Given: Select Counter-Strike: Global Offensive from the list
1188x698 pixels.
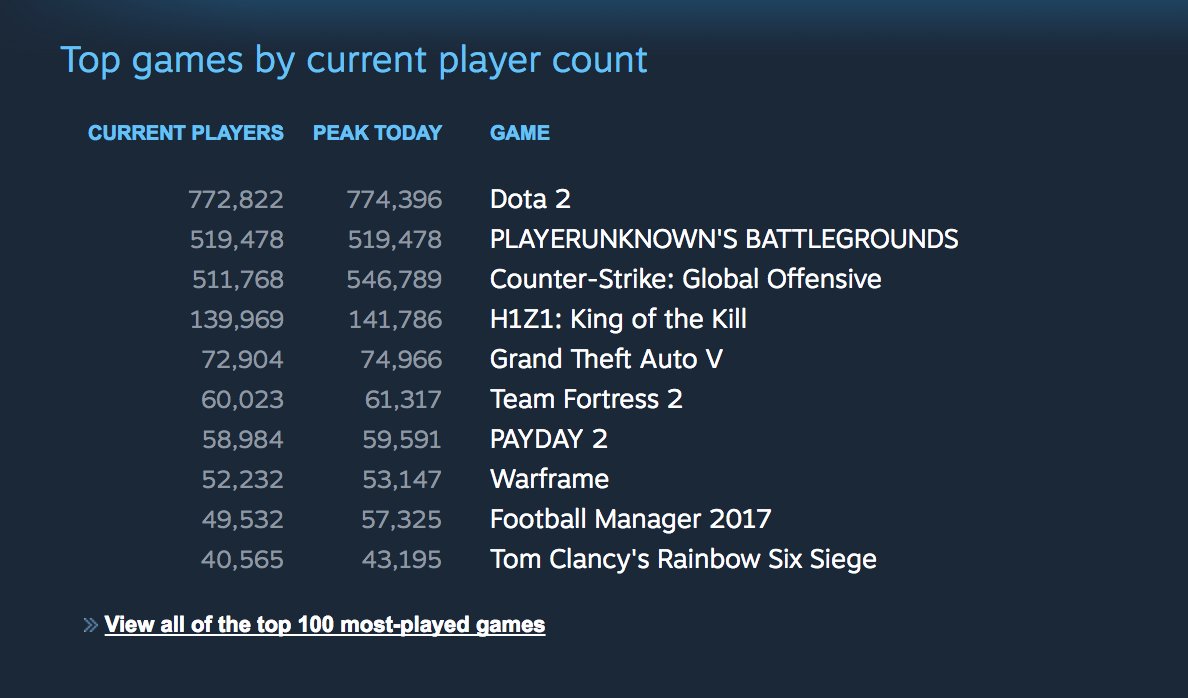Looking at the screenshot, I should pos(685,279).
